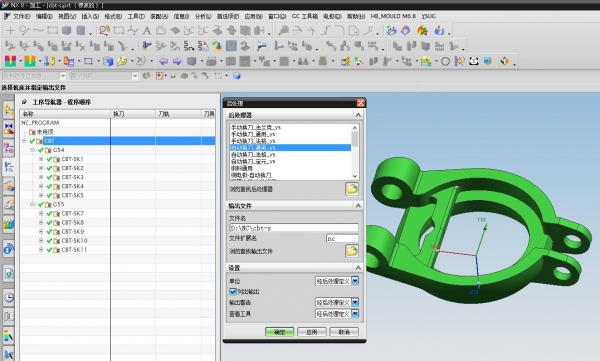The width and height of the screenshot is (600, 361).
Task: Browse for output file using folder icon
Action: pyautogui.click(x=352, y=251)
